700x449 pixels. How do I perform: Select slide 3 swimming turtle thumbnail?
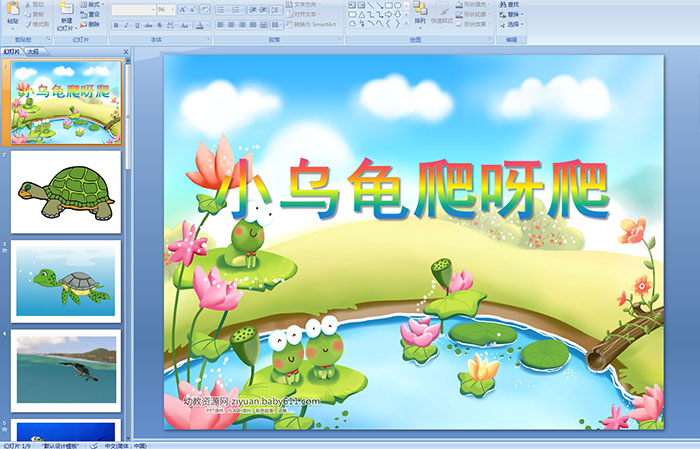tap(66, 281)
